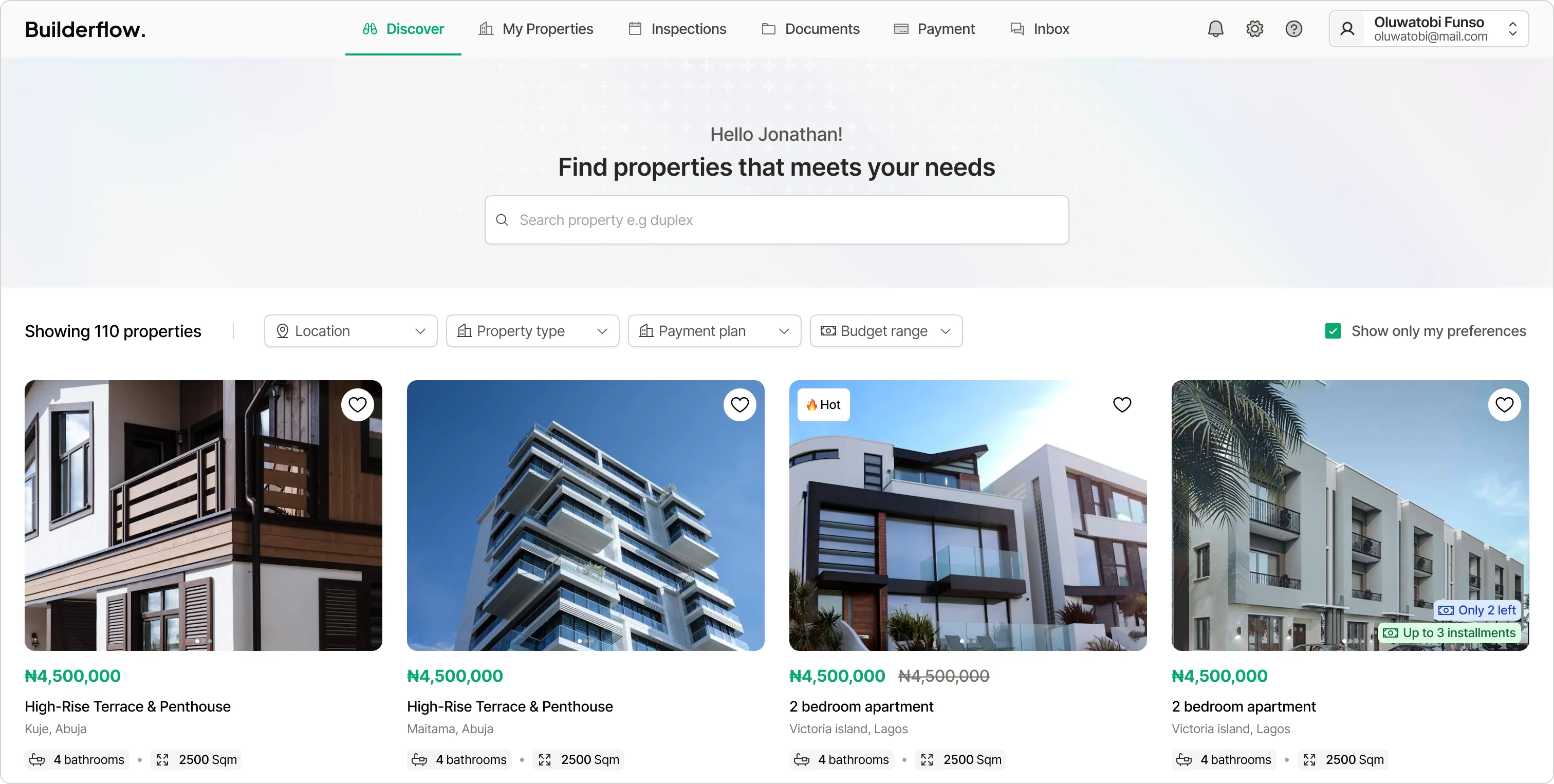The width and height of the screenshot is (1554, 784).
Task: Switch to the My Properties tab
Action: (535, 29)
